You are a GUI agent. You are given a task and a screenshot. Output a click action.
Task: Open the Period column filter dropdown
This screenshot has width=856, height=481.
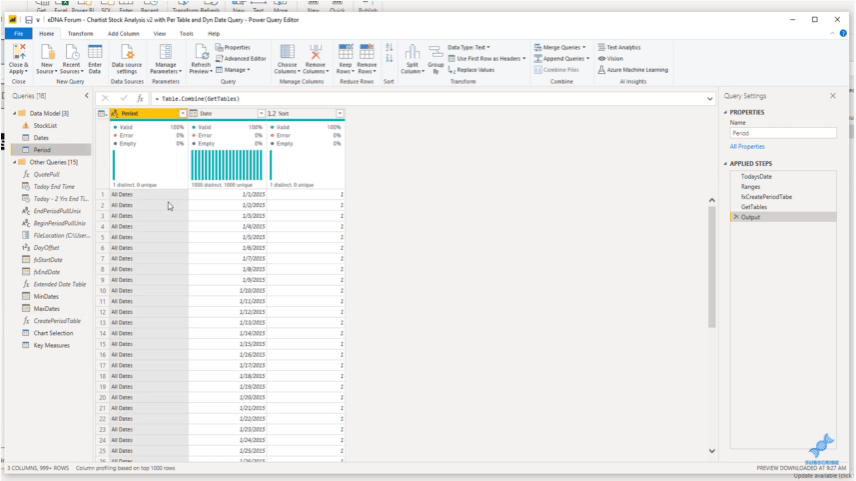pos(183,114)
